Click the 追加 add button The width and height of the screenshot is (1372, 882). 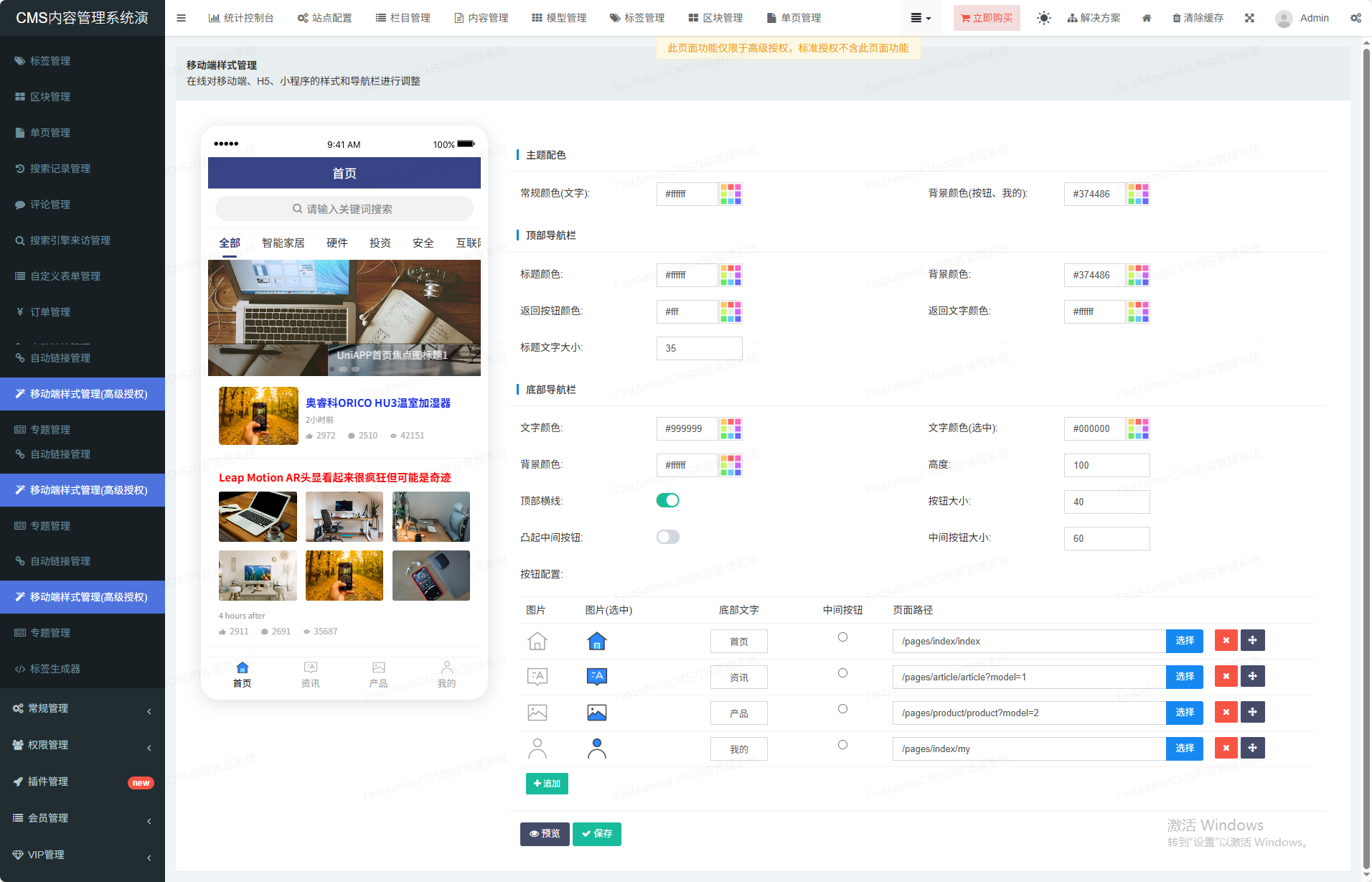click(547, 784)
